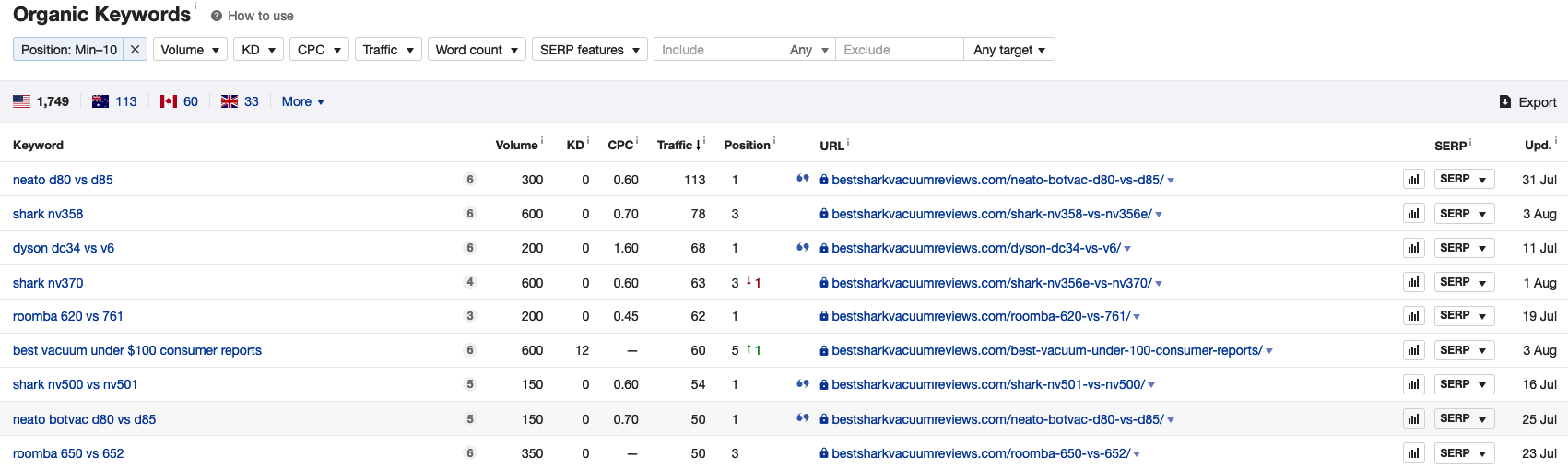Open SERP dropdown for roomba 650 vs 652

[x=1464, y=452]
